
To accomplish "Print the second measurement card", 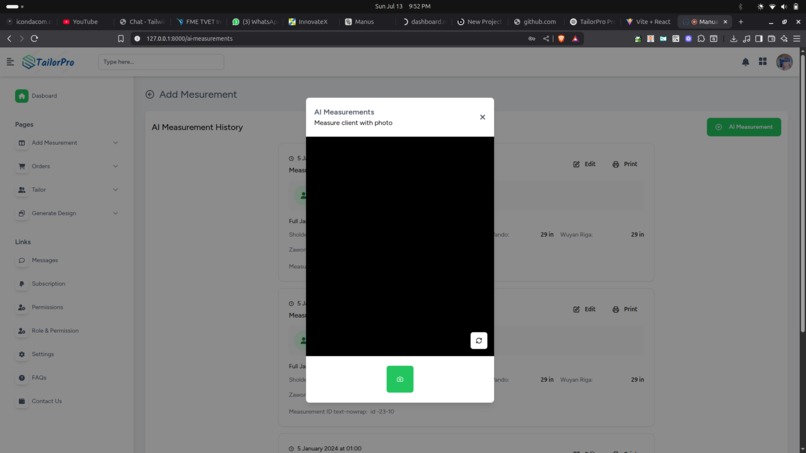I will 625,309.
